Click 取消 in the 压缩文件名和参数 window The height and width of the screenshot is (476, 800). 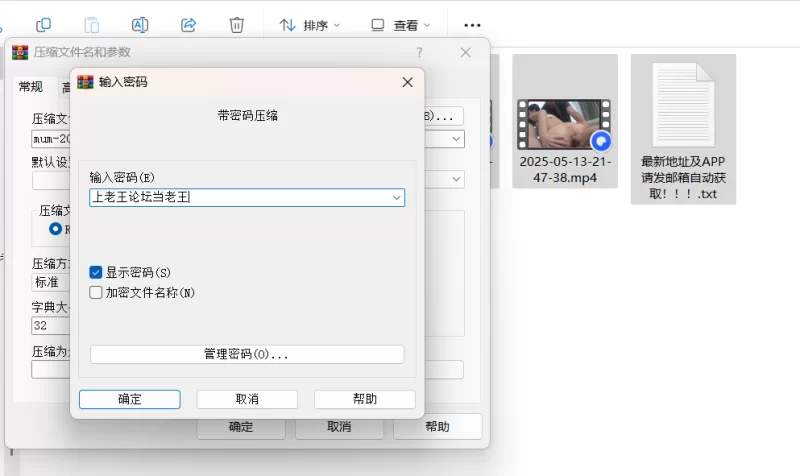pyautogui.click(x=339, y=427)
